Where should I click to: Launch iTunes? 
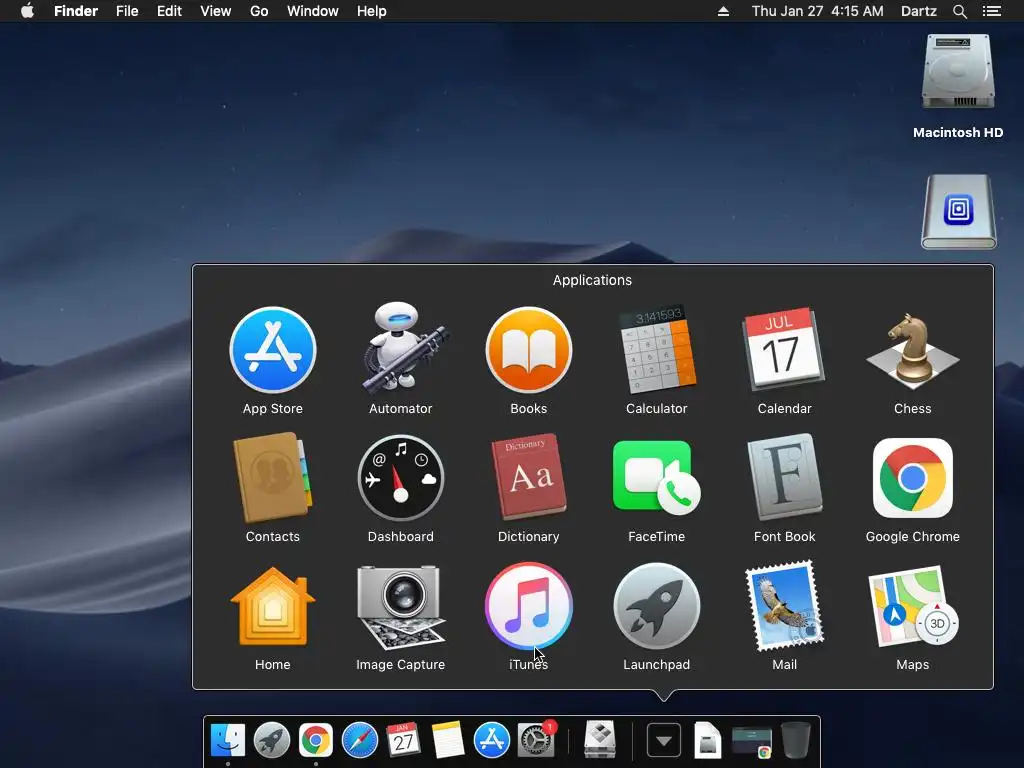[529, 606]
